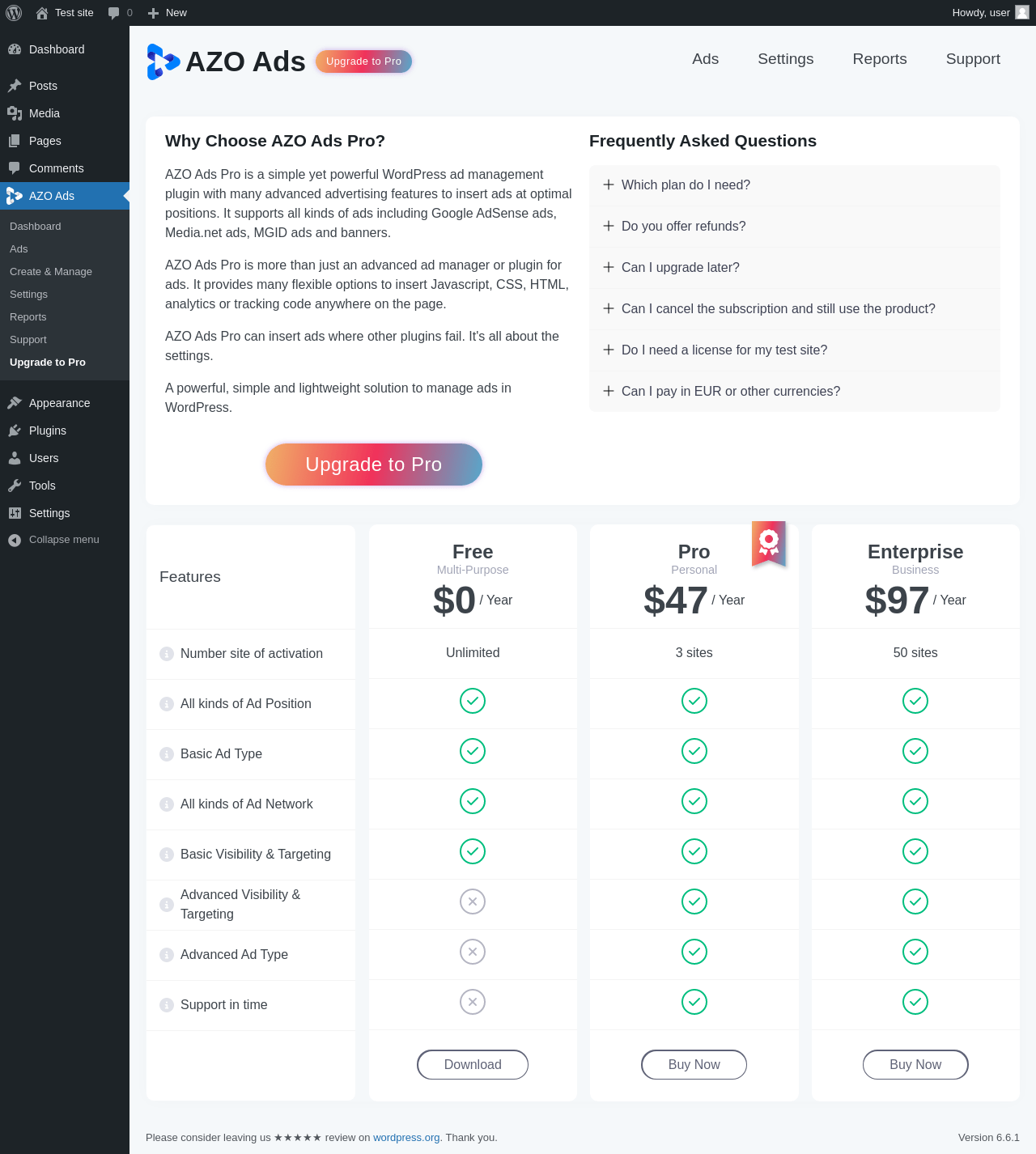This screenshot has width=1036, height=1154.
Task: Expand 'Can I cancel the subscription' question
Action: pyautogui.click(x=795, y=309)
